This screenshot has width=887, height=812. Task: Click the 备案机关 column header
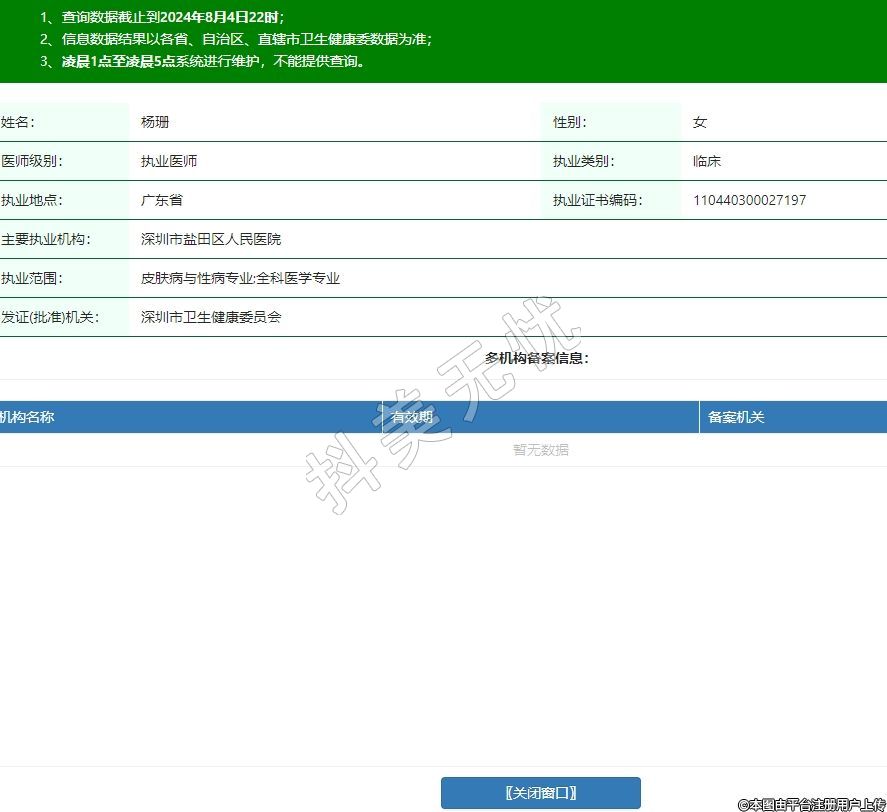point(736,417)
